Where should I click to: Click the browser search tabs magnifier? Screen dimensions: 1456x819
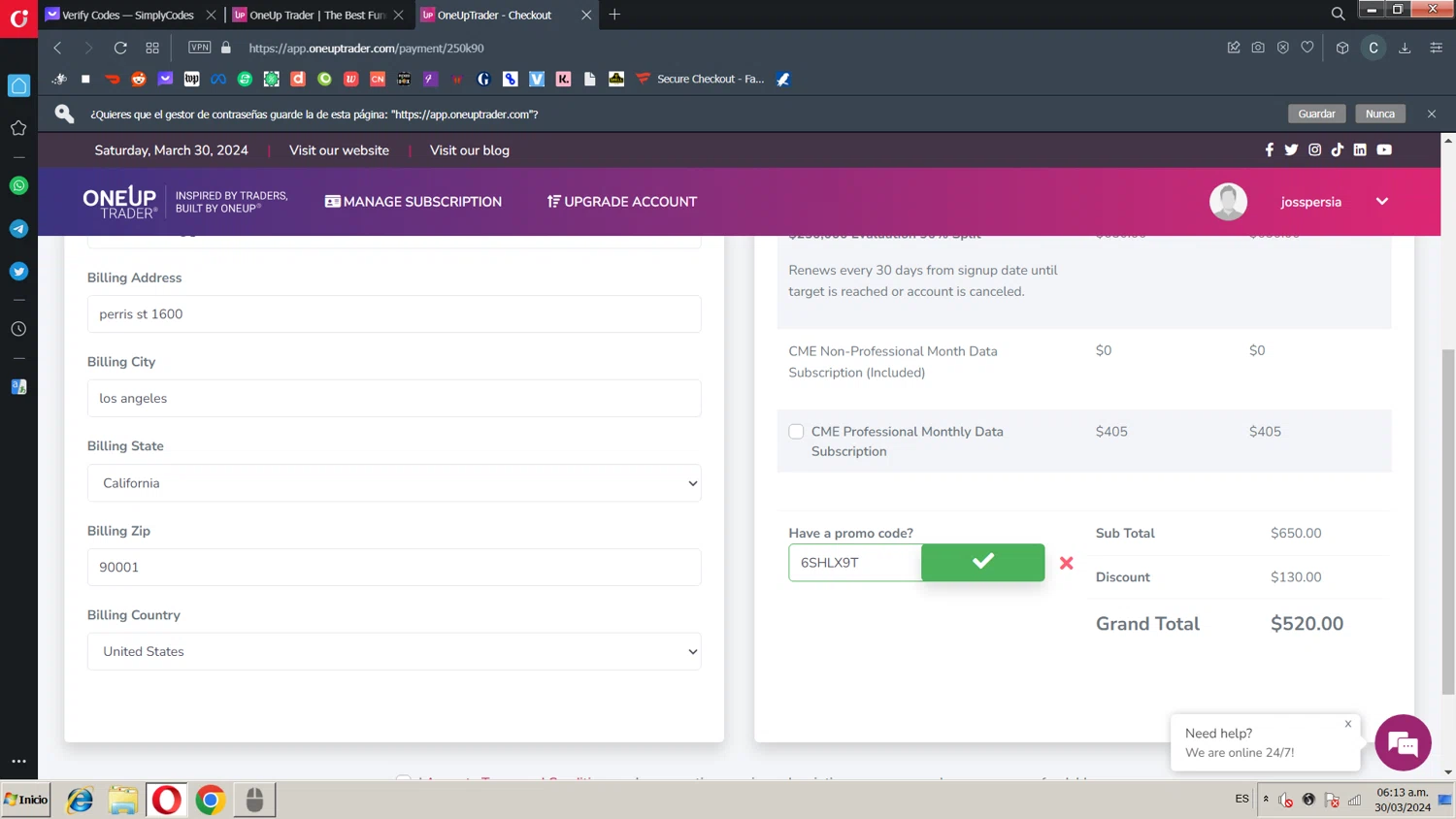coord(1338,14)
